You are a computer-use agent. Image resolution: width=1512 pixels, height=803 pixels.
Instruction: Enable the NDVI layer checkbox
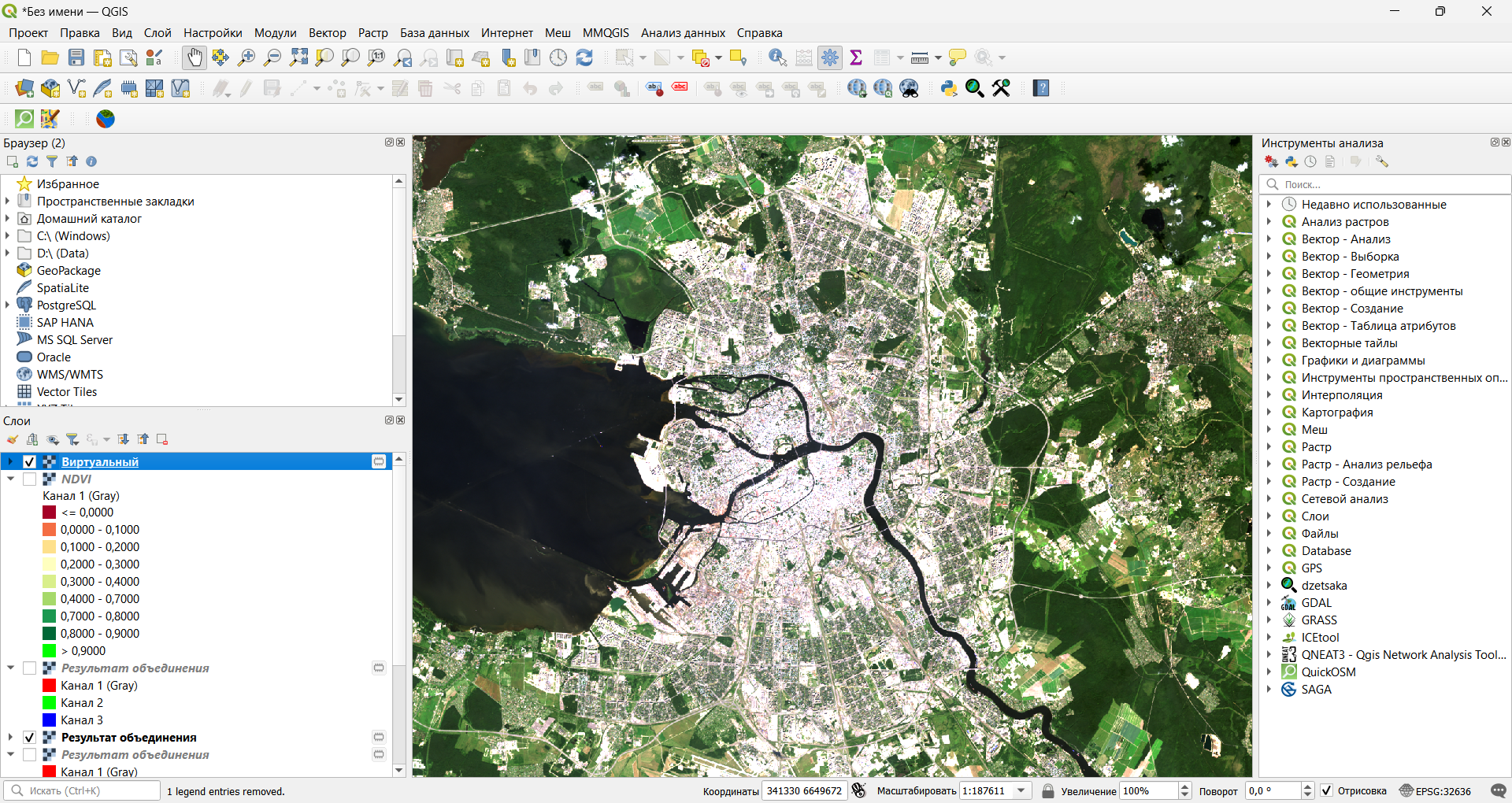(x=30, y=479)
